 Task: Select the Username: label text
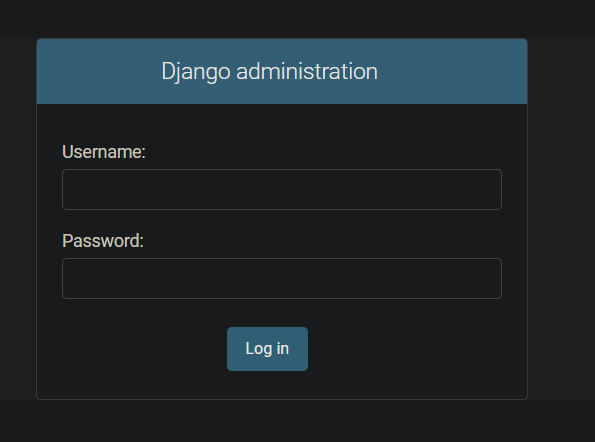pos(104,152)
